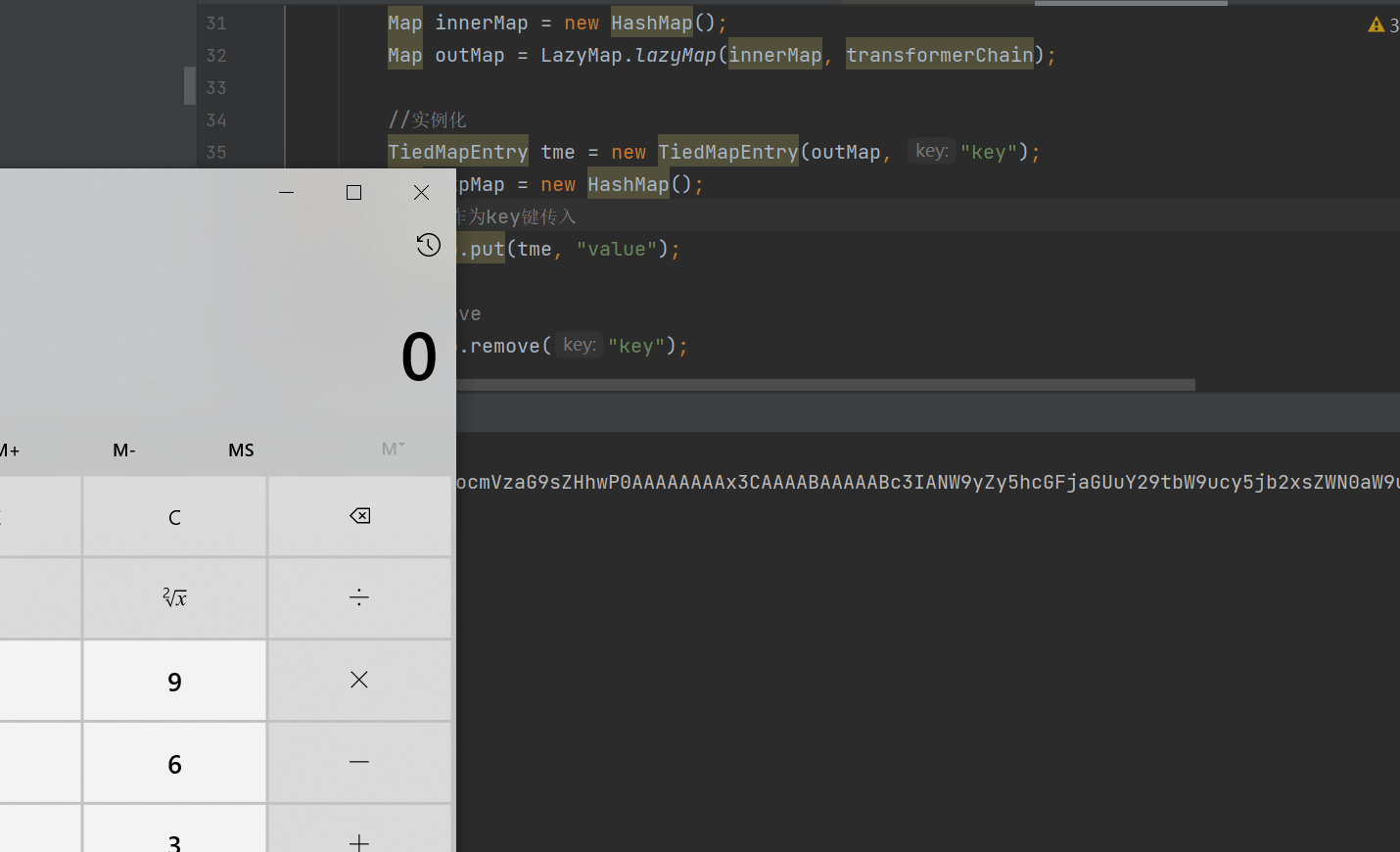Screen dimensions: 1400x852
Task: Click the plus operator in Calculator
Action: tap(360, 830)
